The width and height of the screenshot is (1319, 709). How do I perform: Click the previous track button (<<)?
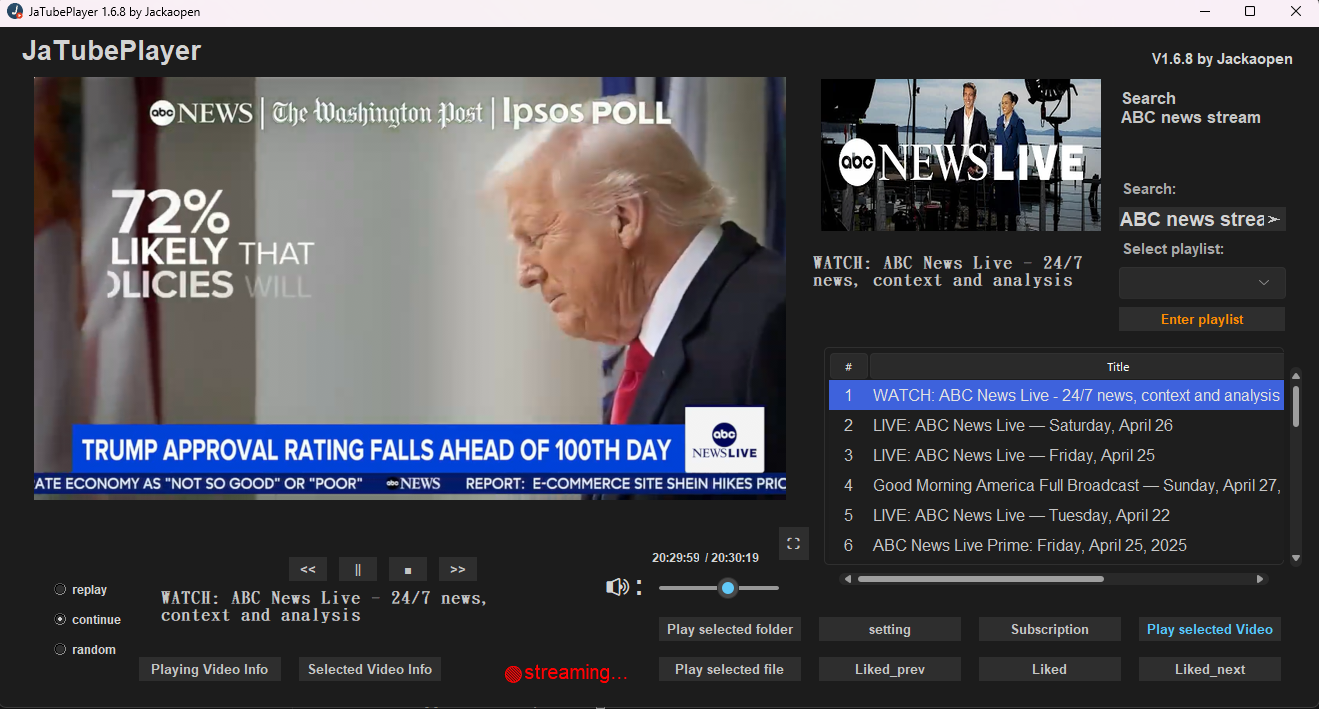pyautogui.click(x=308, y=569)
